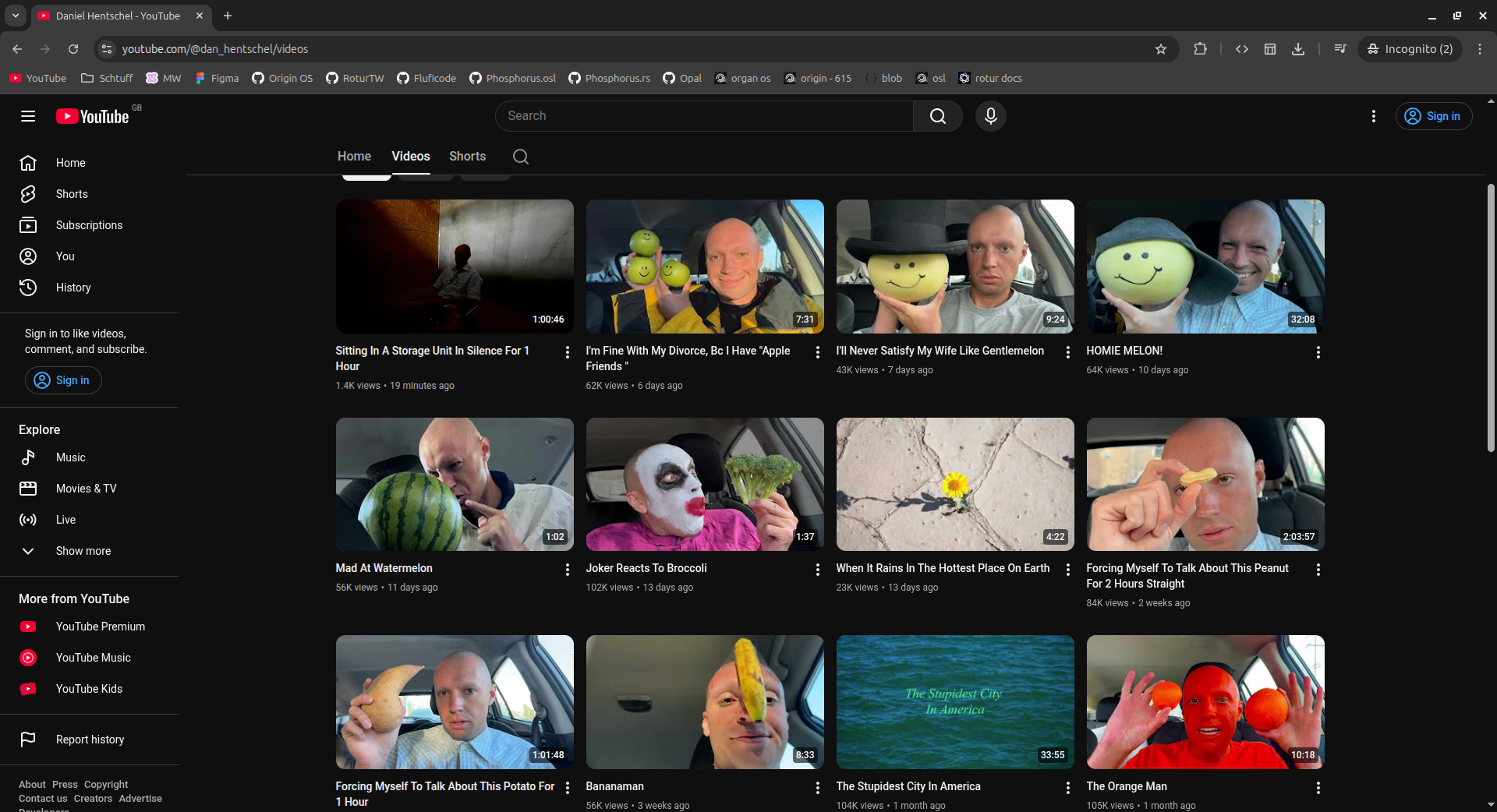1497x812 pixels.
Task: Search within the channel using the magnifier
Action: click(521, 157)
